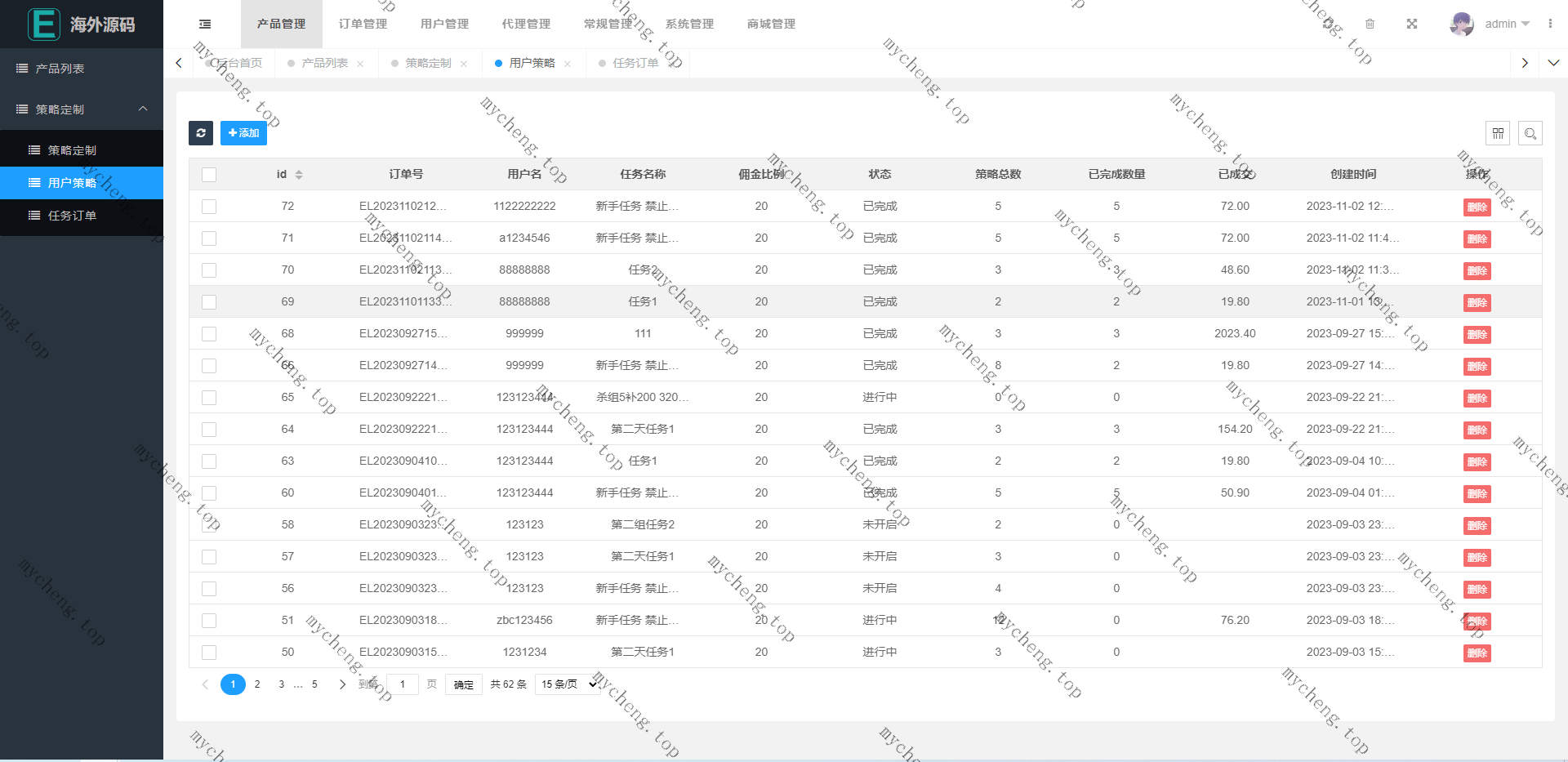Delete row with id 65
1568x762 pixels.
(x=1477, y=398)
